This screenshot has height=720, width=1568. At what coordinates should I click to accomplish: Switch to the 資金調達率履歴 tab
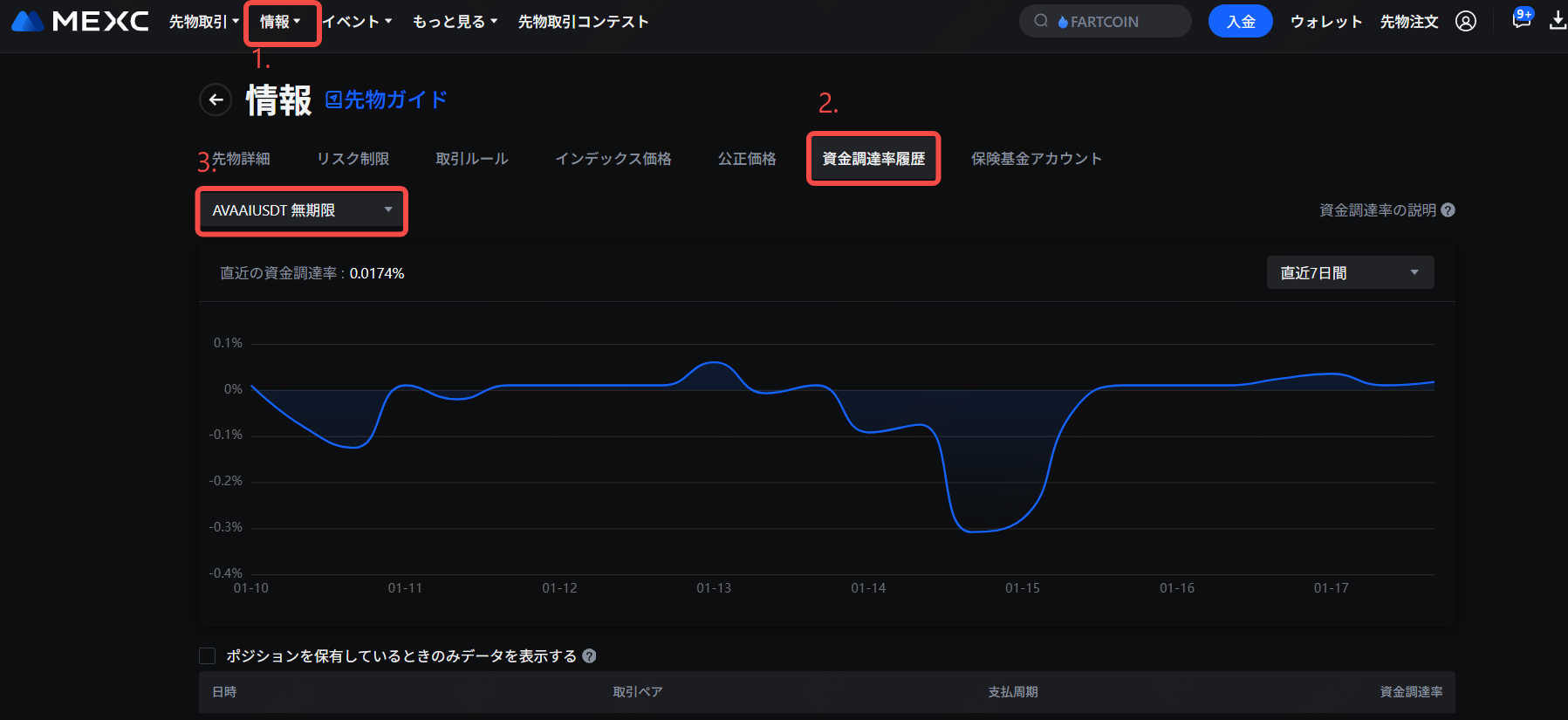(873, 159)
